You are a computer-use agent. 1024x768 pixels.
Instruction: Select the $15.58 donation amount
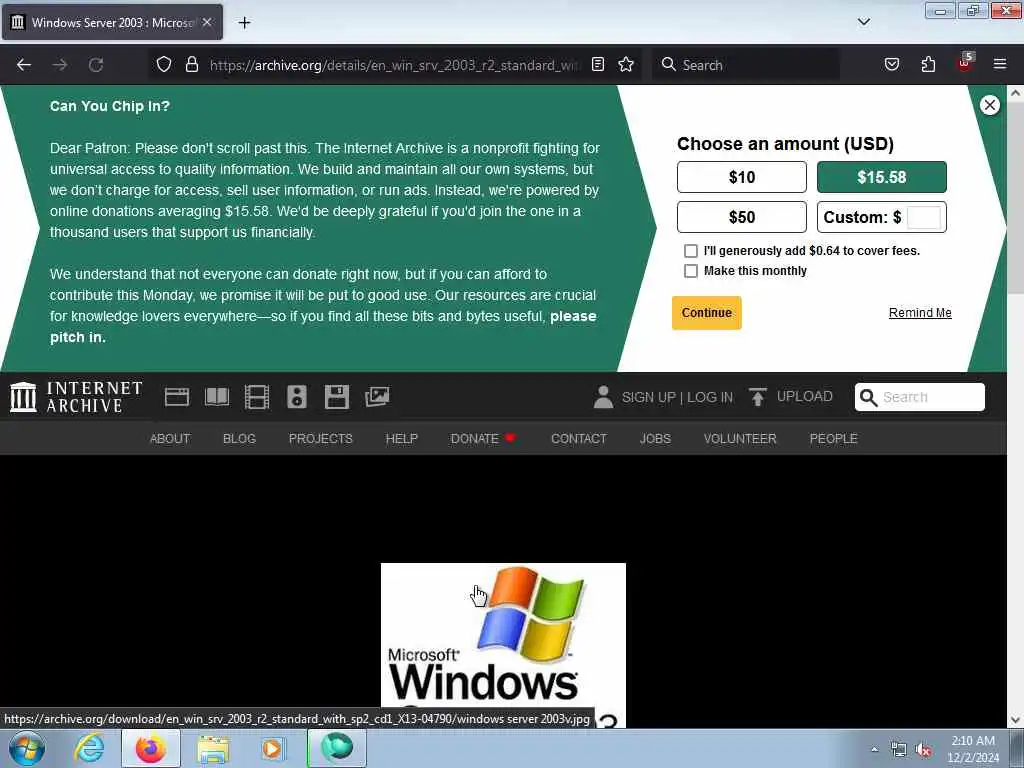[882, 177]
